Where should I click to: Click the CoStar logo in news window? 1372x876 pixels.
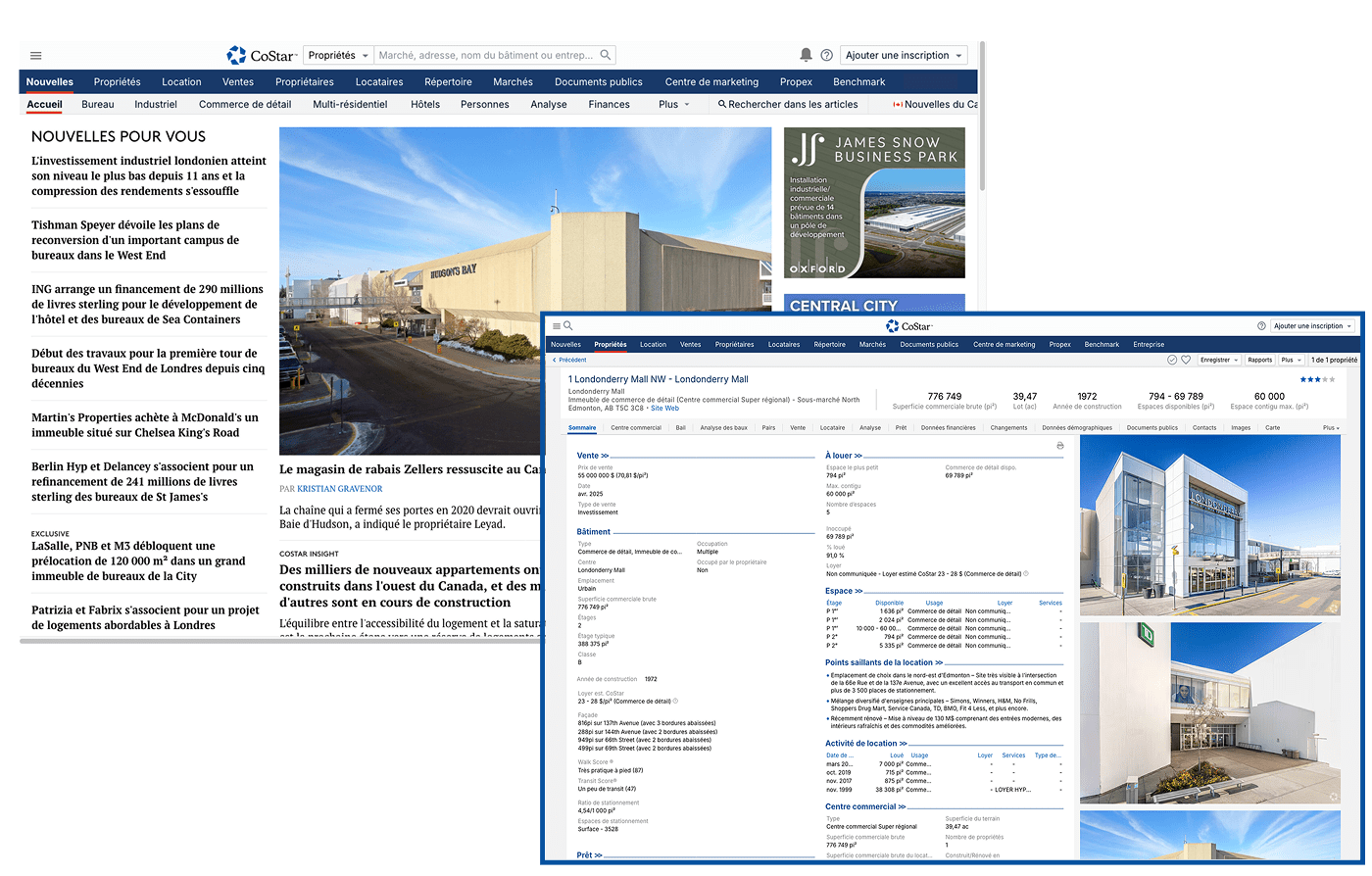(x=261, y=56)
